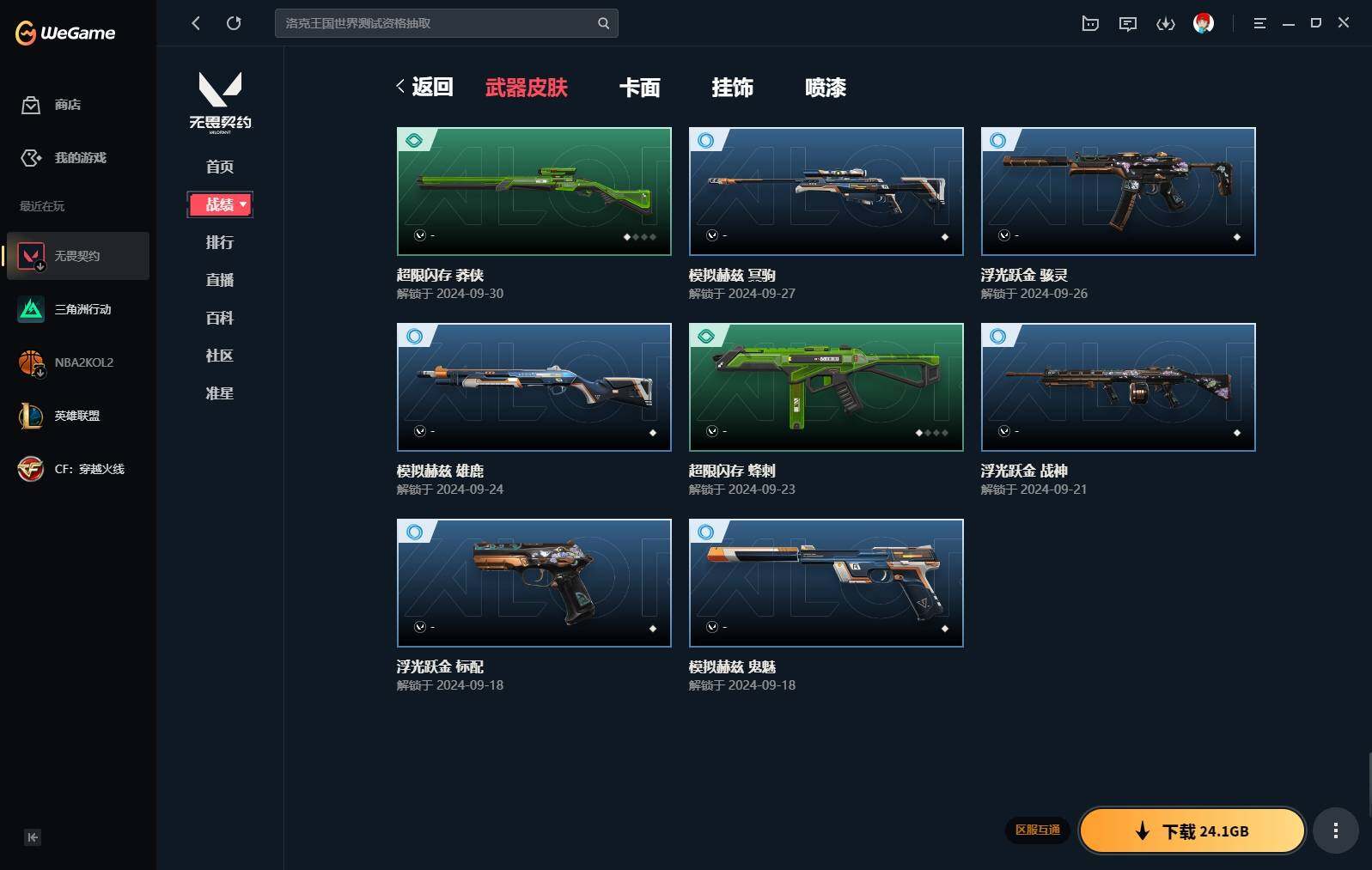
Task: Open the messages chat icon
Action: pos(1128,23)
